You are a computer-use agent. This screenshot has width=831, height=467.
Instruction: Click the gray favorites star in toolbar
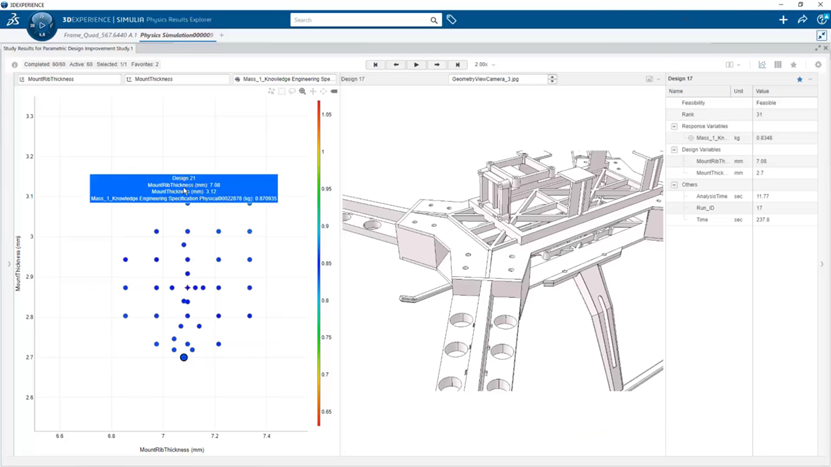(793, 65)
